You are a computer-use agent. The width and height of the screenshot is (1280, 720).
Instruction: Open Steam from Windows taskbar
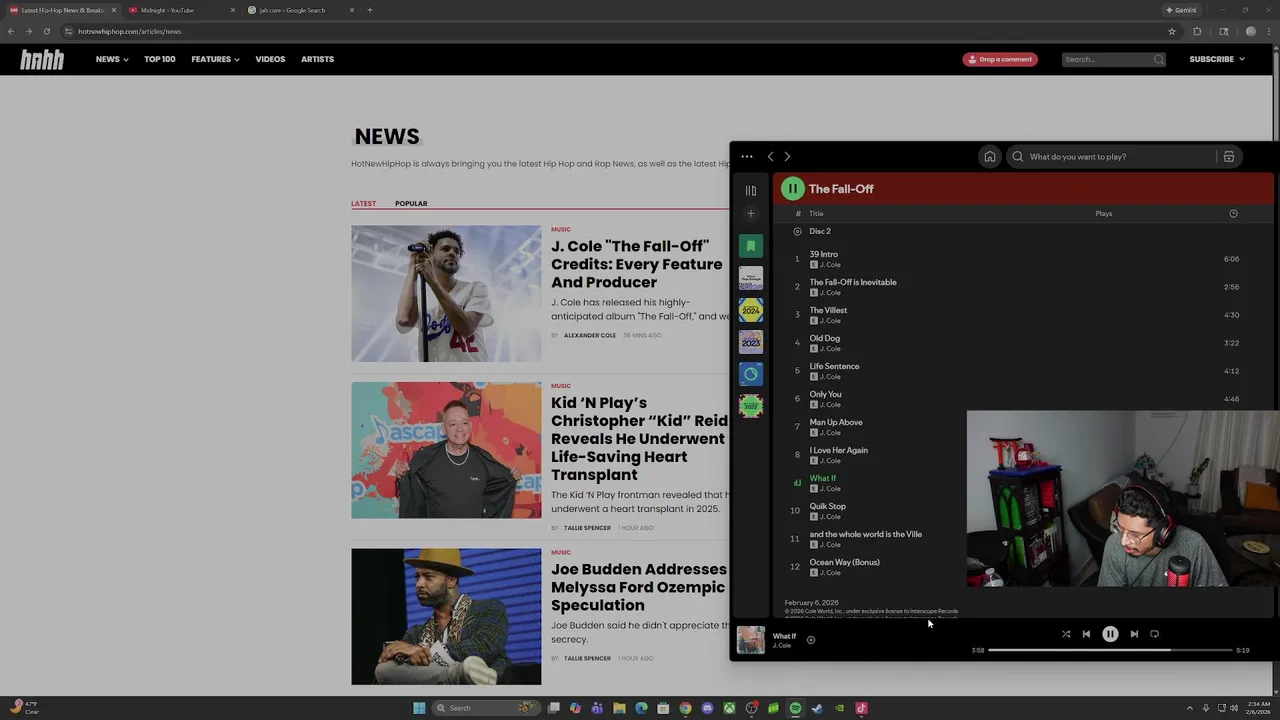point(817,708)
